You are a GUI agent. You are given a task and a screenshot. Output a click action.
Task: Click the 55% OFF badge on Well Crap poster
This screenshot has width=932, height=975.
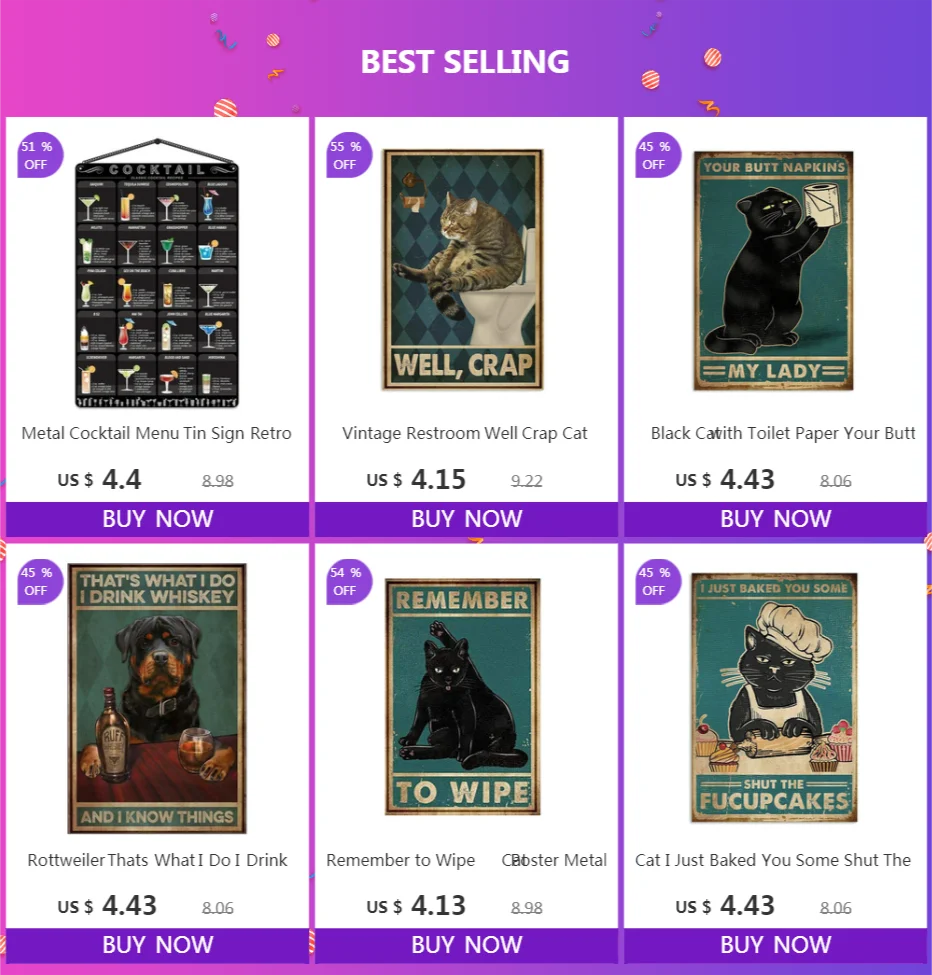tap(349, 155)
